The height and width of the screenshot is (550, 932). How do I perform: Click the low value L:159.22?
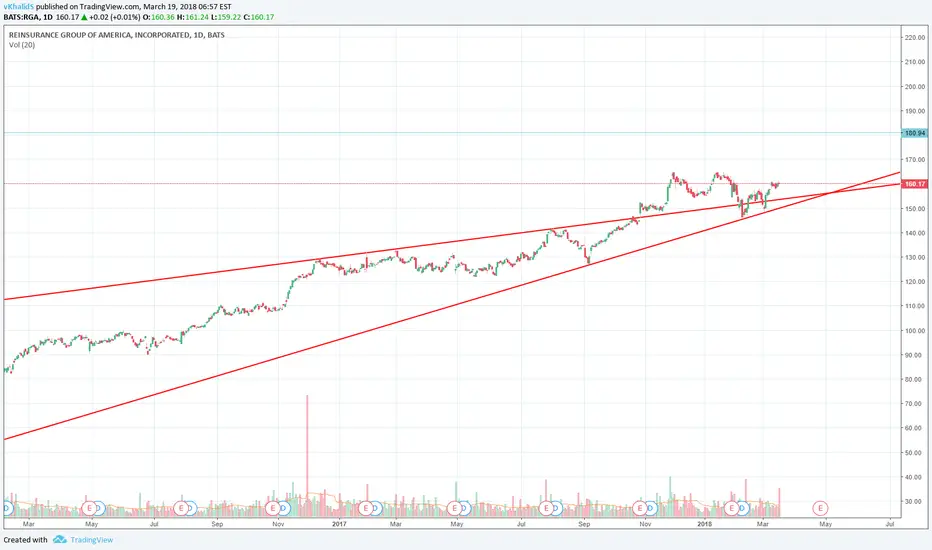coord(226,17)
